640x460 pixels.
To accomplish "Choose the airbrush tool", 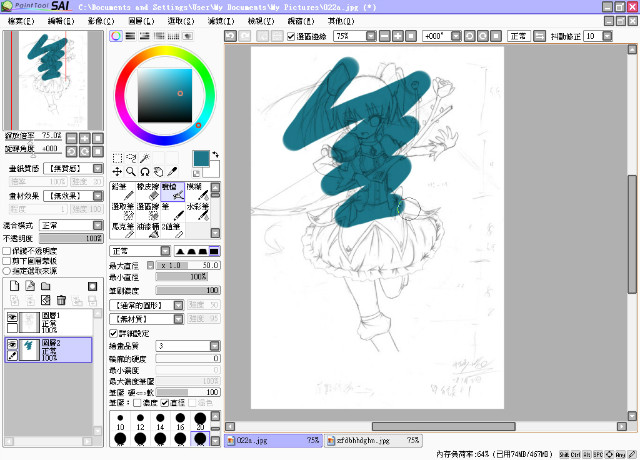I will point(173,191).
